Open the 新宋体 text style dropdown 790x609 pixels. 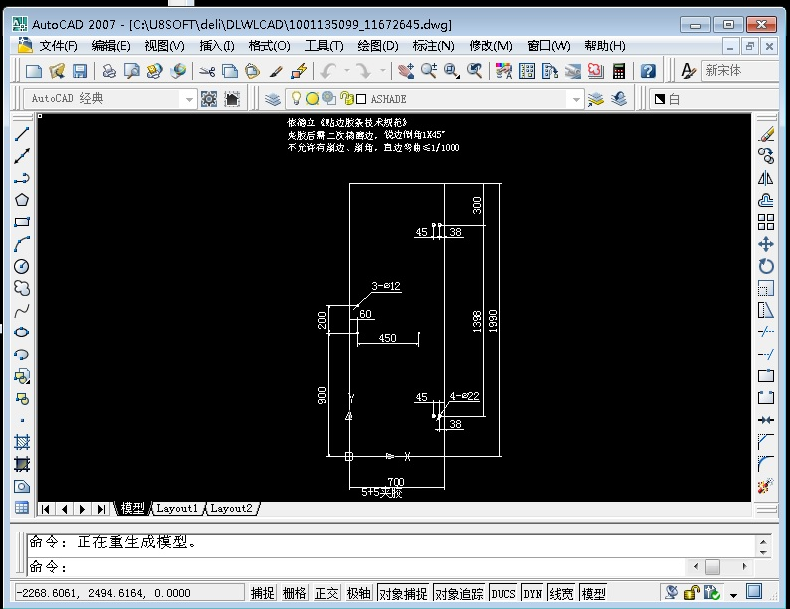point(740,71)
